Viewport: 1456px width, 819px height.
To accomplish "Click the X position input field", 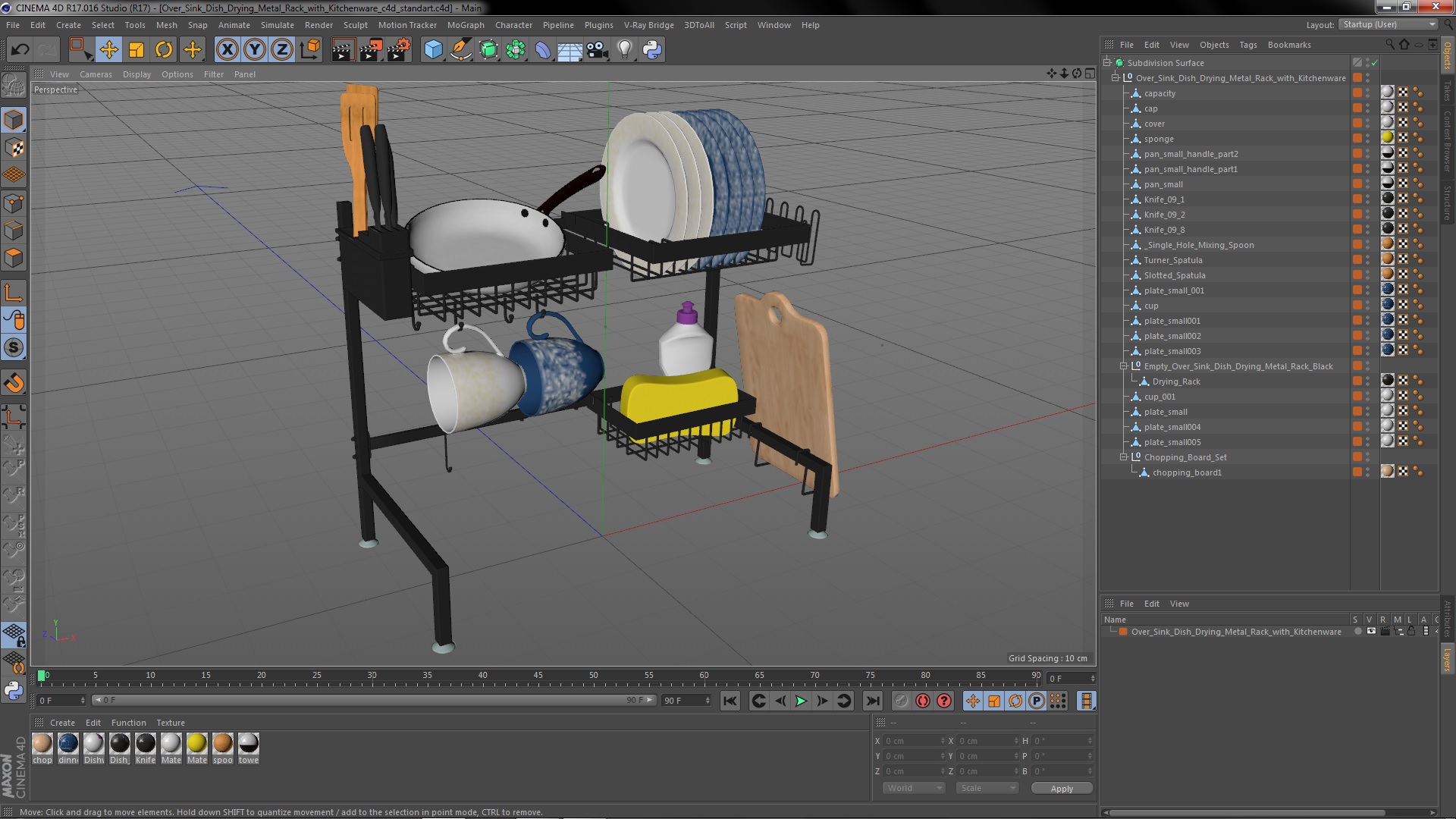I will [915, 741].
